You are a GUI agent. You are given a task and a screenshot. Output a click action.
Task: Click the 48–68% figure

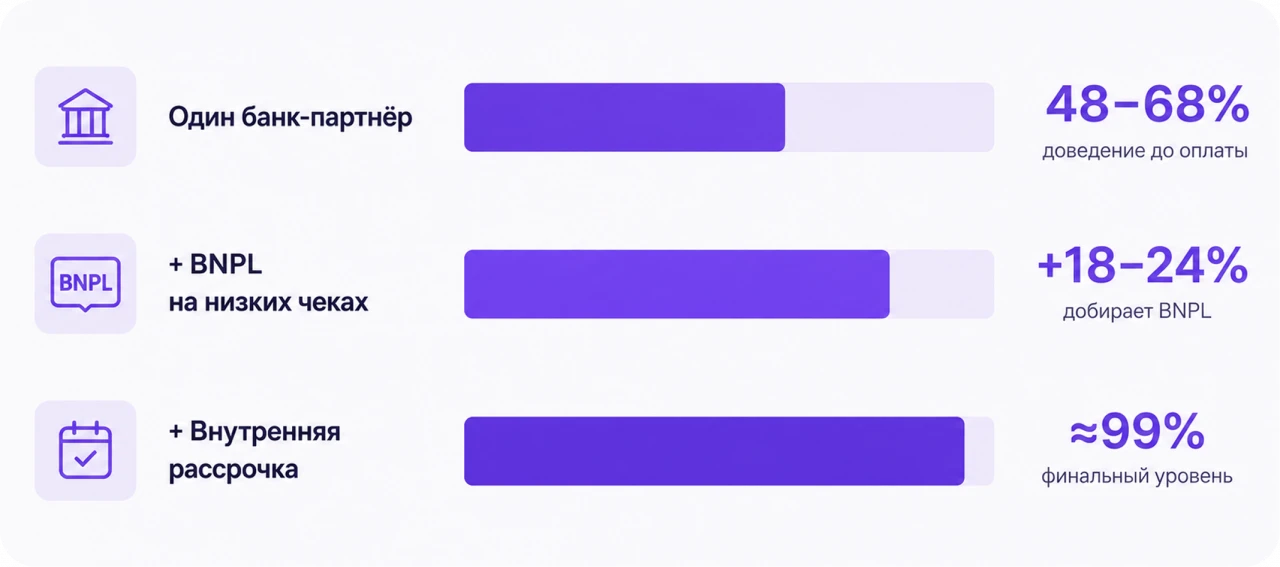click(1147, 104)
